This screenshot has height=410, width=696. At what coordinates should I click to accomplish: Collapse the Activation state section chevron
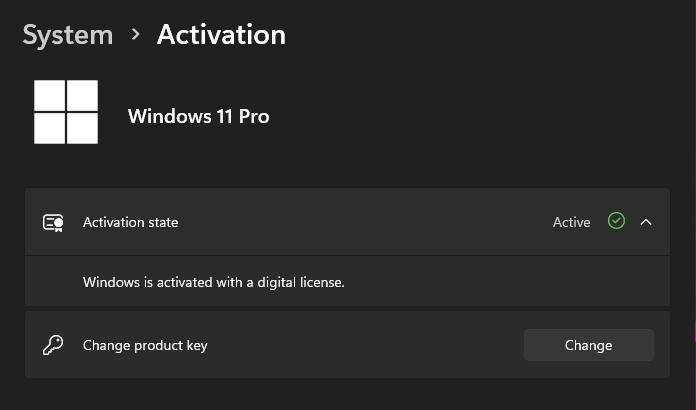(x=646, y=222)
